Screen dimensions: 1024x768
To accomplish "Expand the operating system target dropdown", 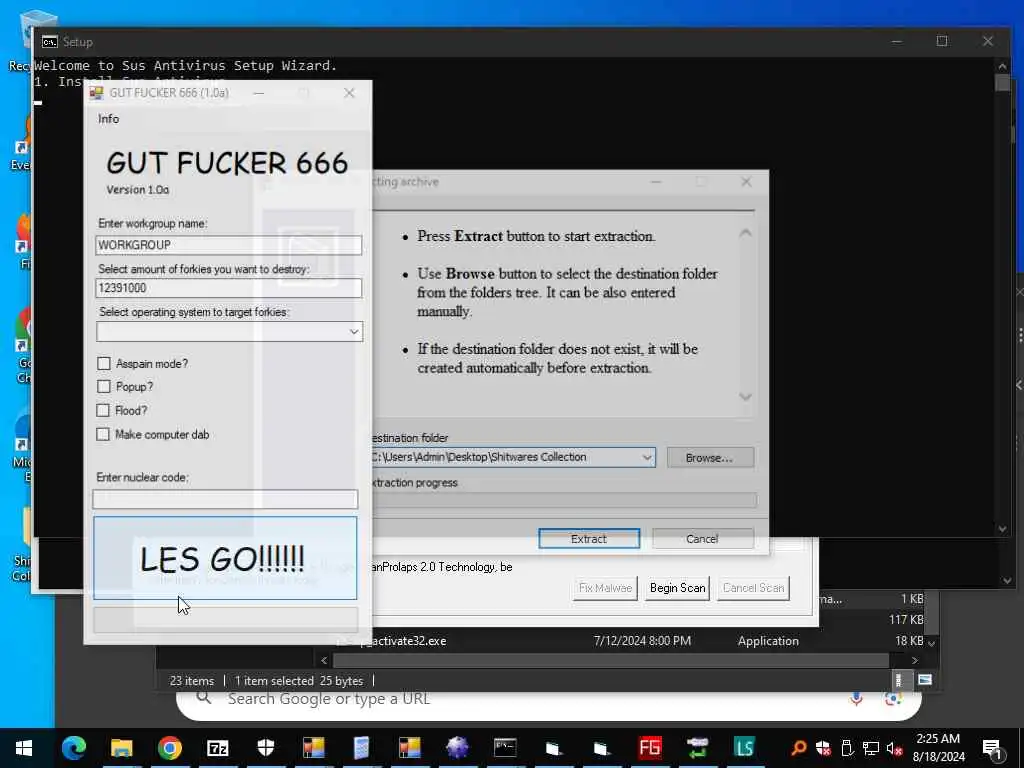I will coord(353,332).
